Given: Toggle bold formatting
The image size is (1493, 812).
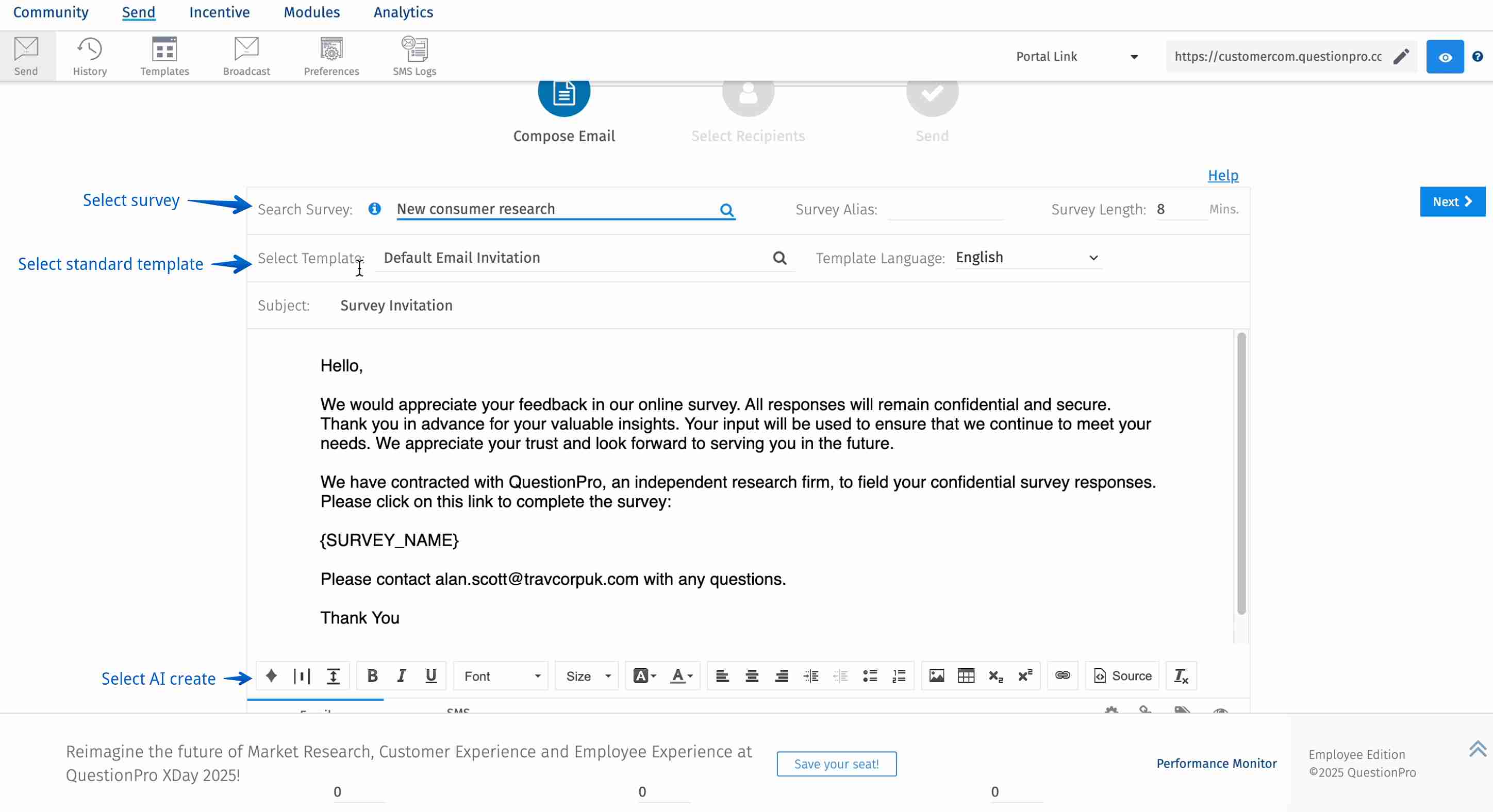Looking at the screenshot, I should click(372, 675).
